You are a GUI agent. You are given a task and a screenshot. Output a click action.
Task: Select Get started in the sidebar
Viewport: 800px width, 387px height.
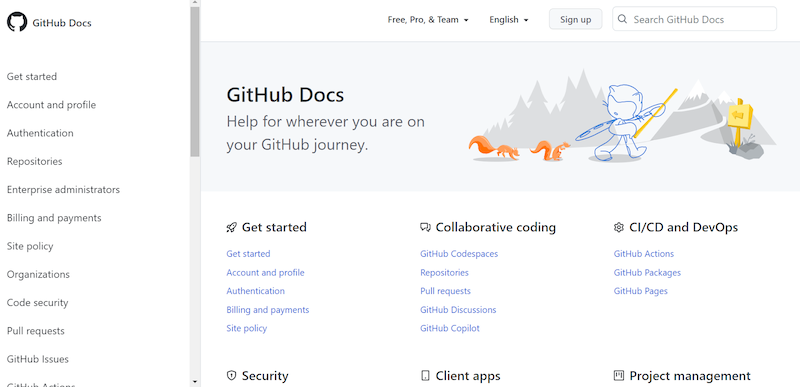coord(32,76)
